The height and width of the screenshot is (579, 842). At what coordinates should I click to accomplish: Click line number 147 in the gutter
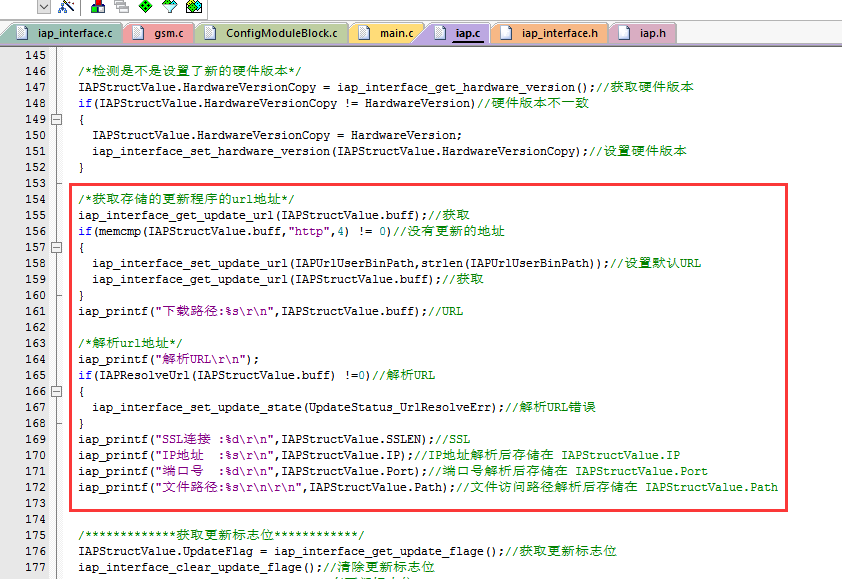35,87
